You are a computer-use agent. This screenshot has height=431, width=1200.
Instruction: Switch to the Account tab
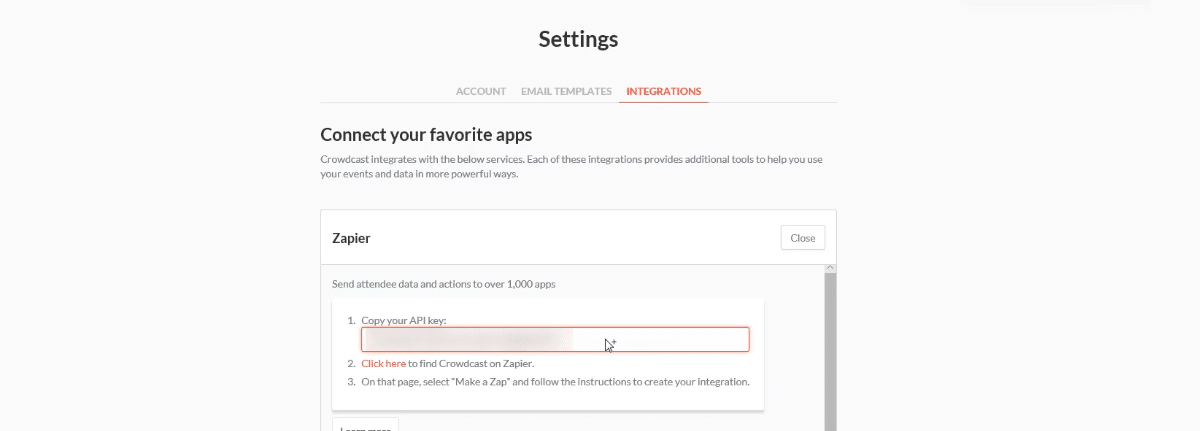(481, 91)
